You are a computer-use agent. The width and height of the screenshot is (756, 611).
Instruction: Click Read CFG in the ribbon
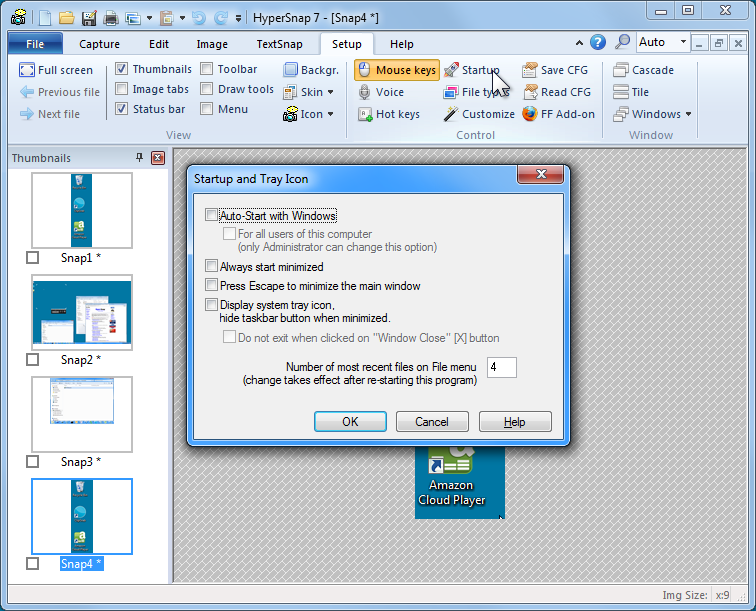556,92
